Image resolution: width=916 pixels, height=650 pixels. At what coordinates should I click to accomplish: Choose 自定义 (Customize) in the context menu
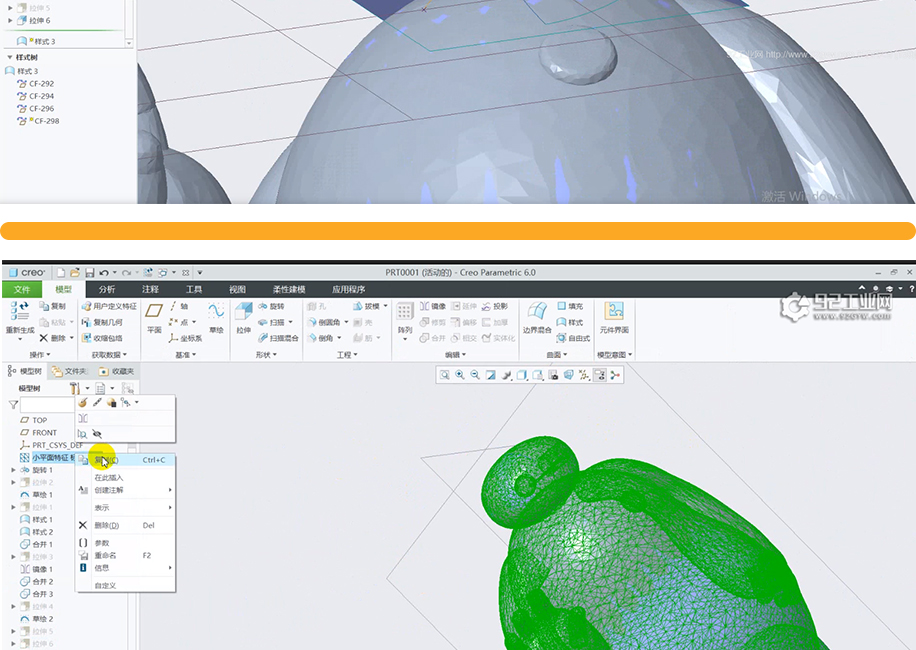click(126, 586)
